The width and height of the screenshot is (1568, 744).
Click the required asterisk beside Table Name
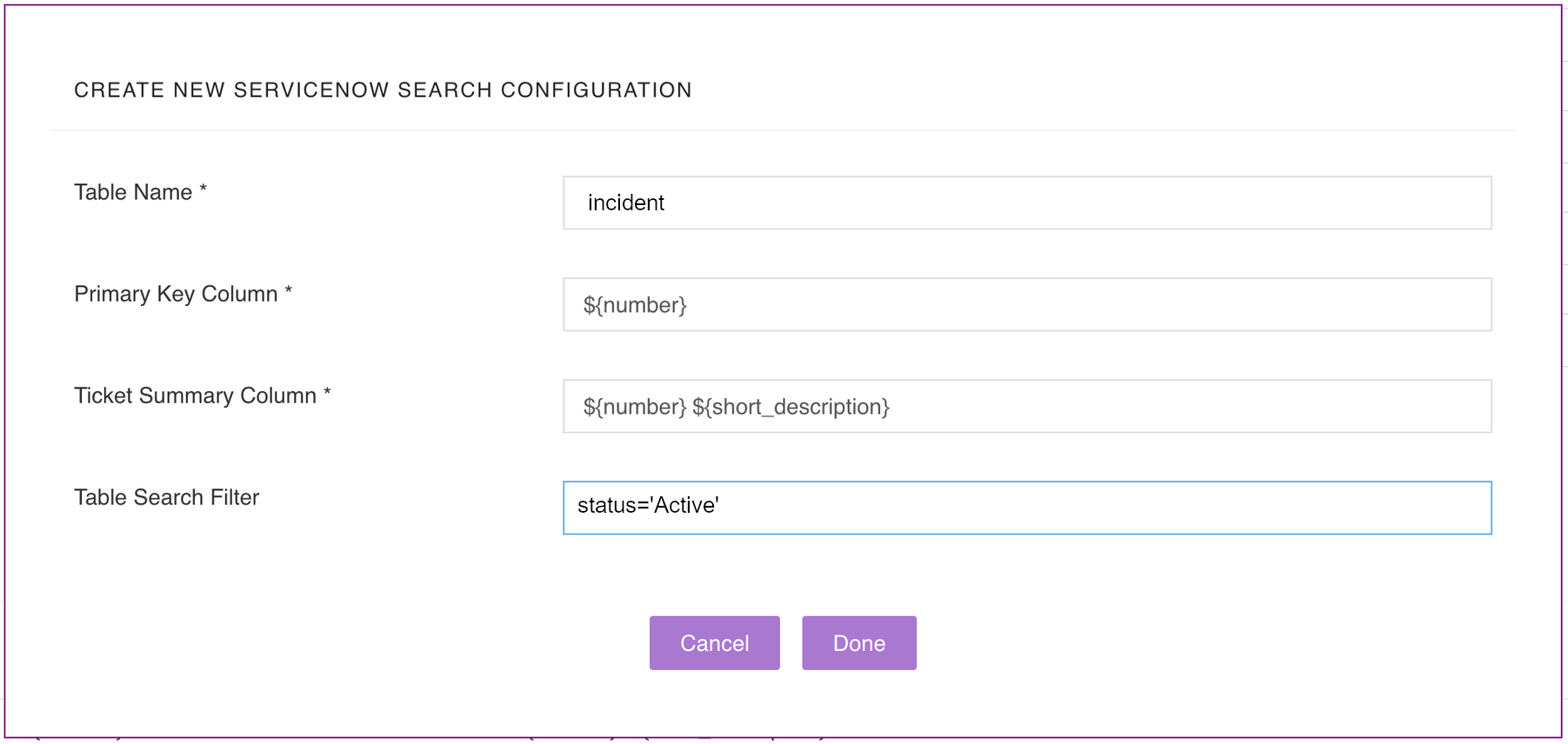point(204,189)
